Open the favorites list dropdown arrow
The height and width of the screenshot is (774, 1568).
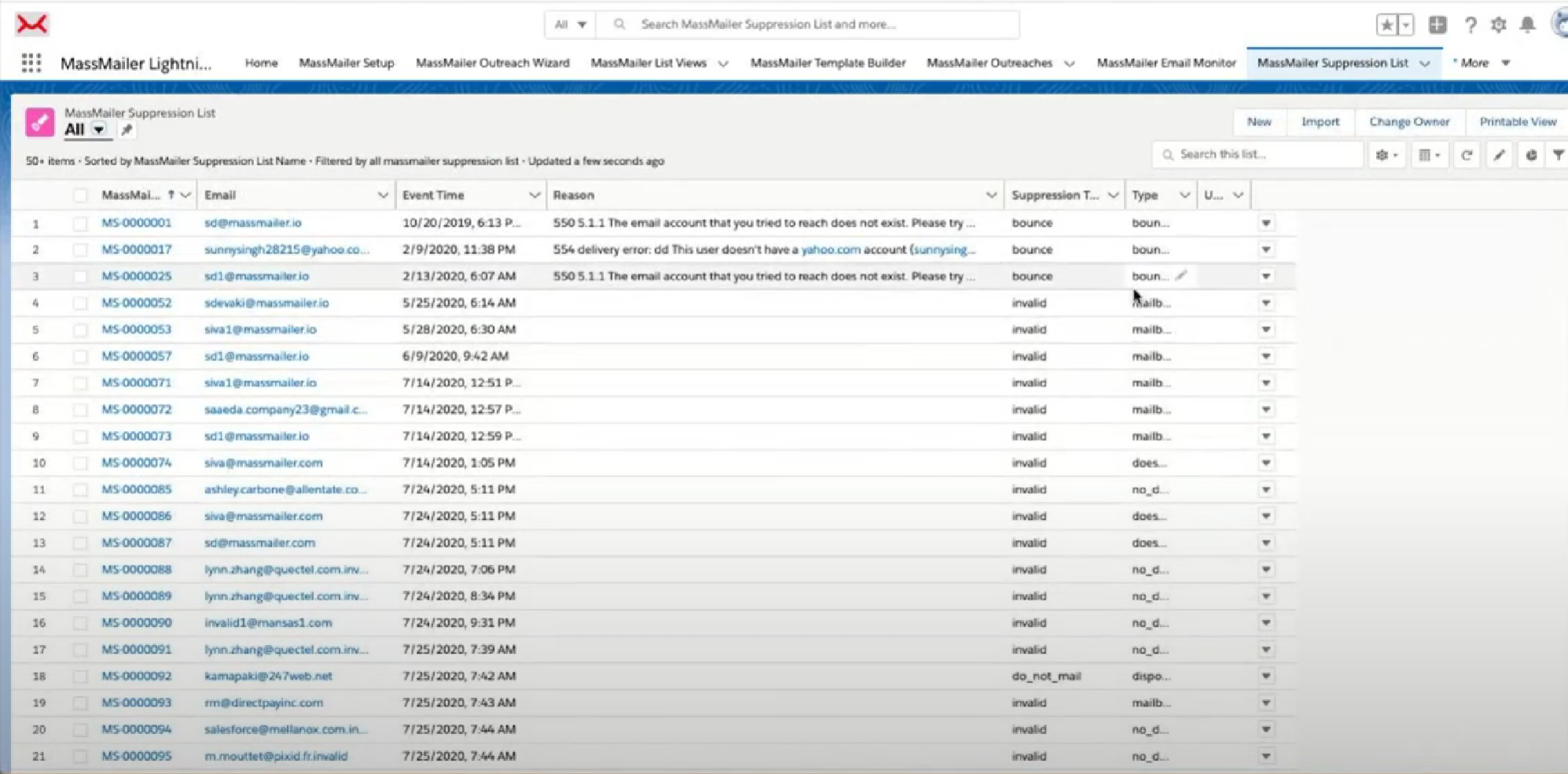tap(1406, 24)
